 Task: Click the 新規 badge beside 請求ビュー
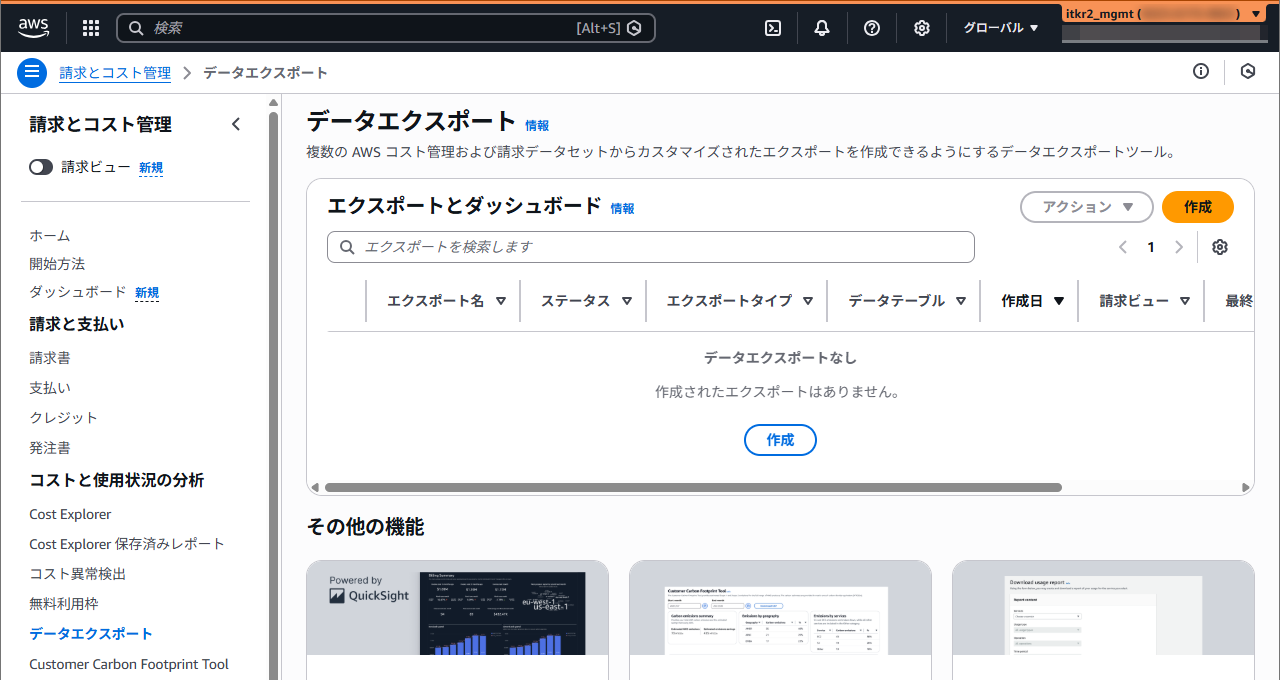pos(151,168)
